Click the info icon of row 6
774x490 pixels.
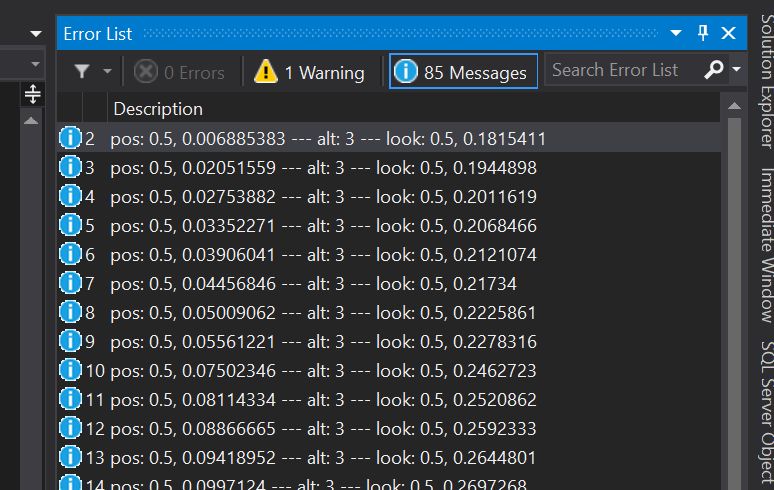(x=70, y=254)
